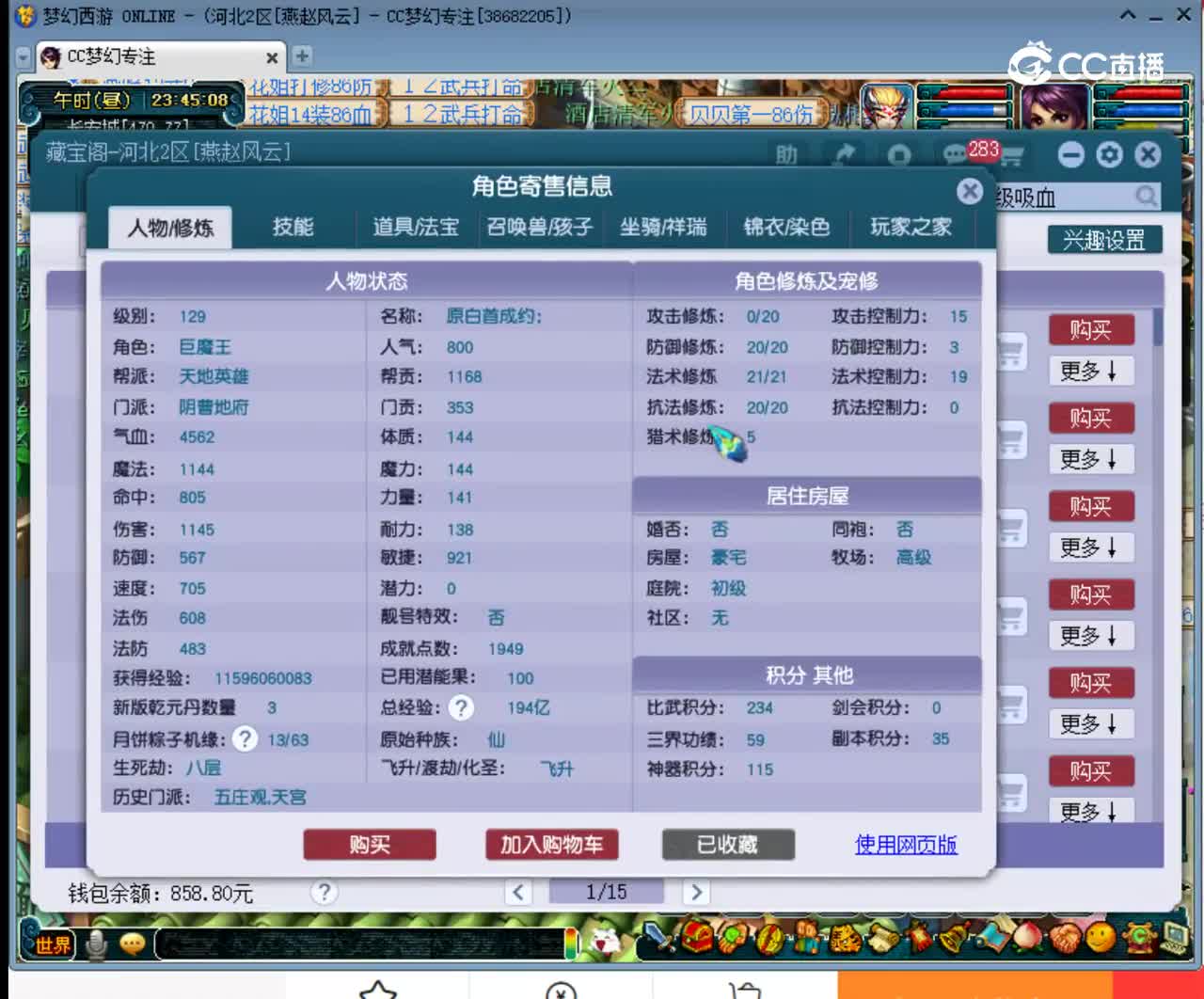Click first 购买 button in background list
This screenshot has width=1204, height=999.
click(1091, 330)
